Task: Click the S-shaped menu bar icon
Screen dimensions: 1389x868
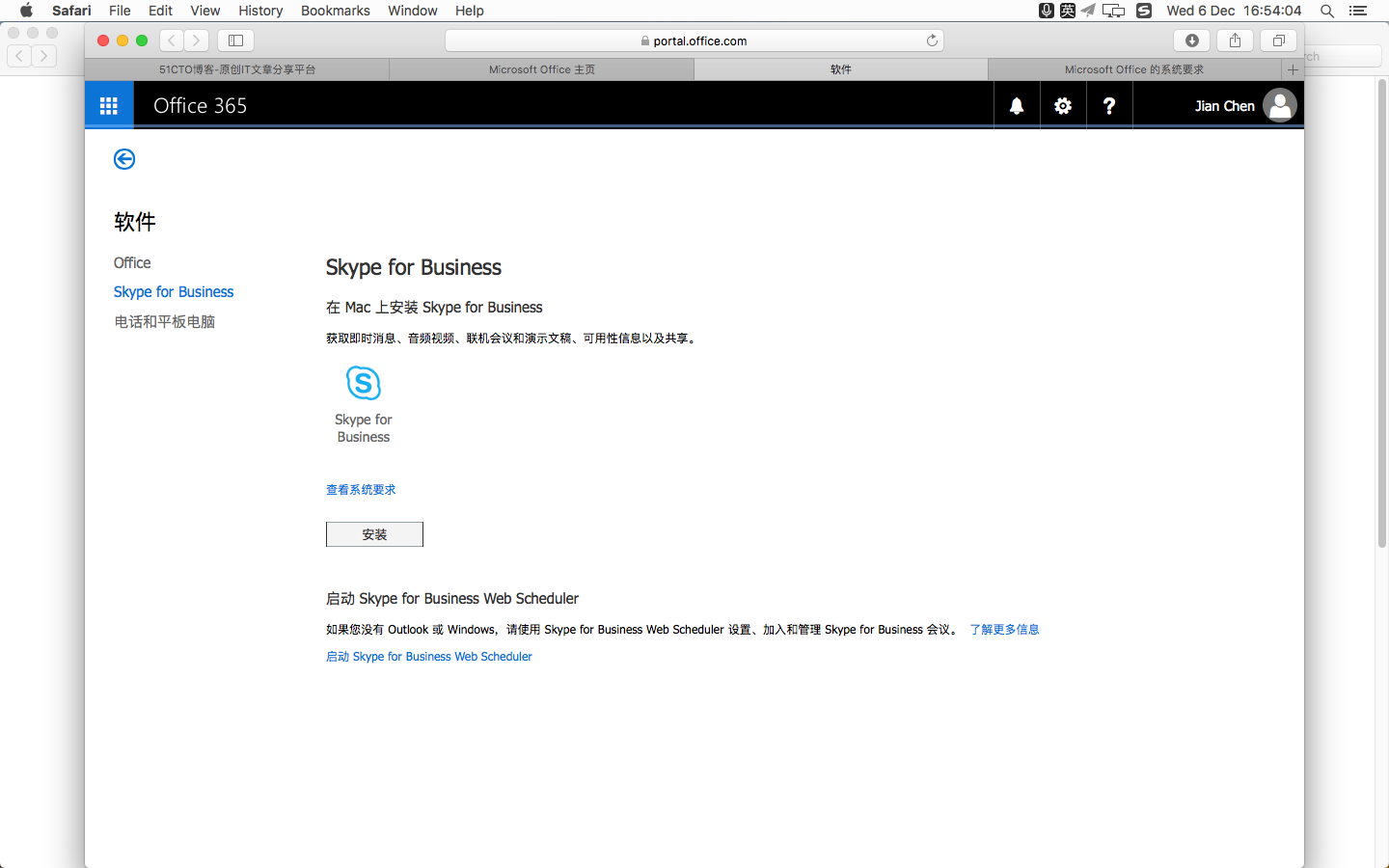Action: click(1144, 11)
